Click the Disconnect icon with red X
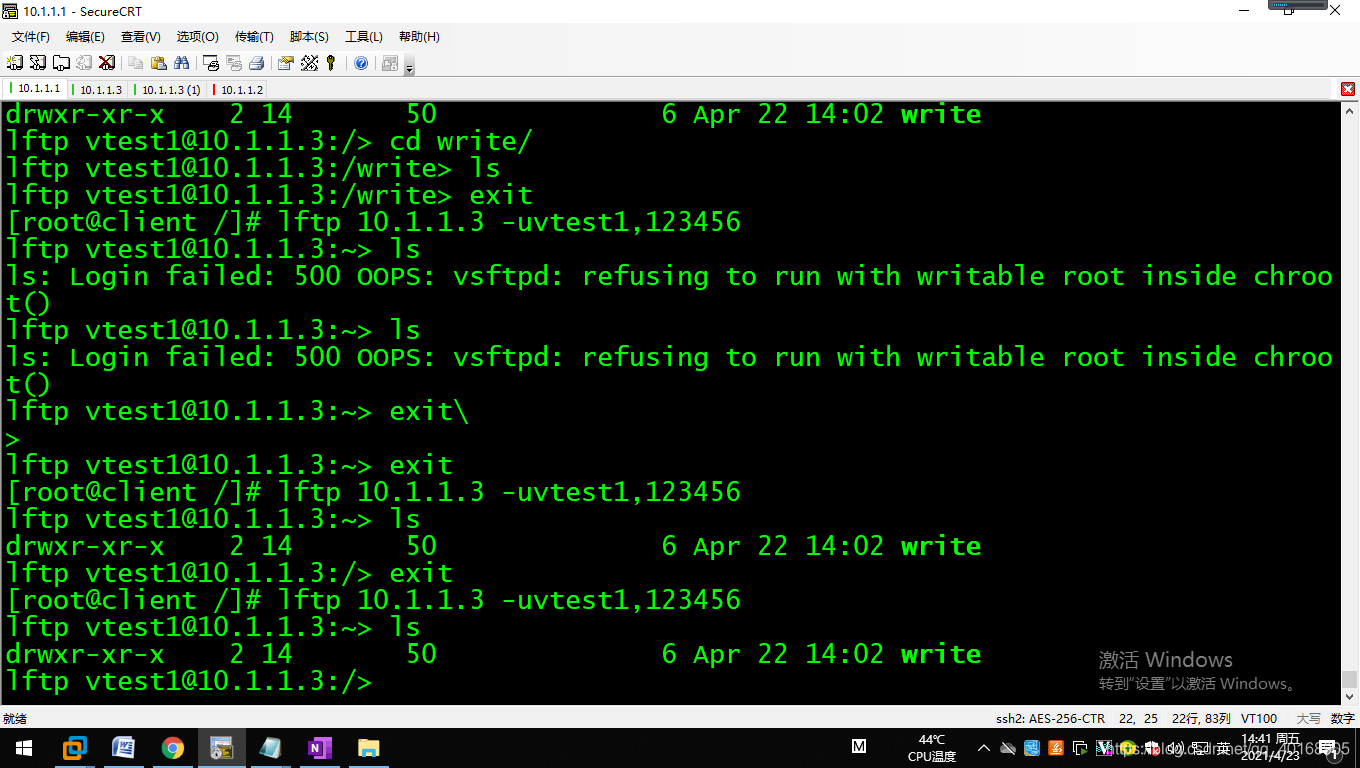Screen dimensions: 1360x768 coord(106,63)
